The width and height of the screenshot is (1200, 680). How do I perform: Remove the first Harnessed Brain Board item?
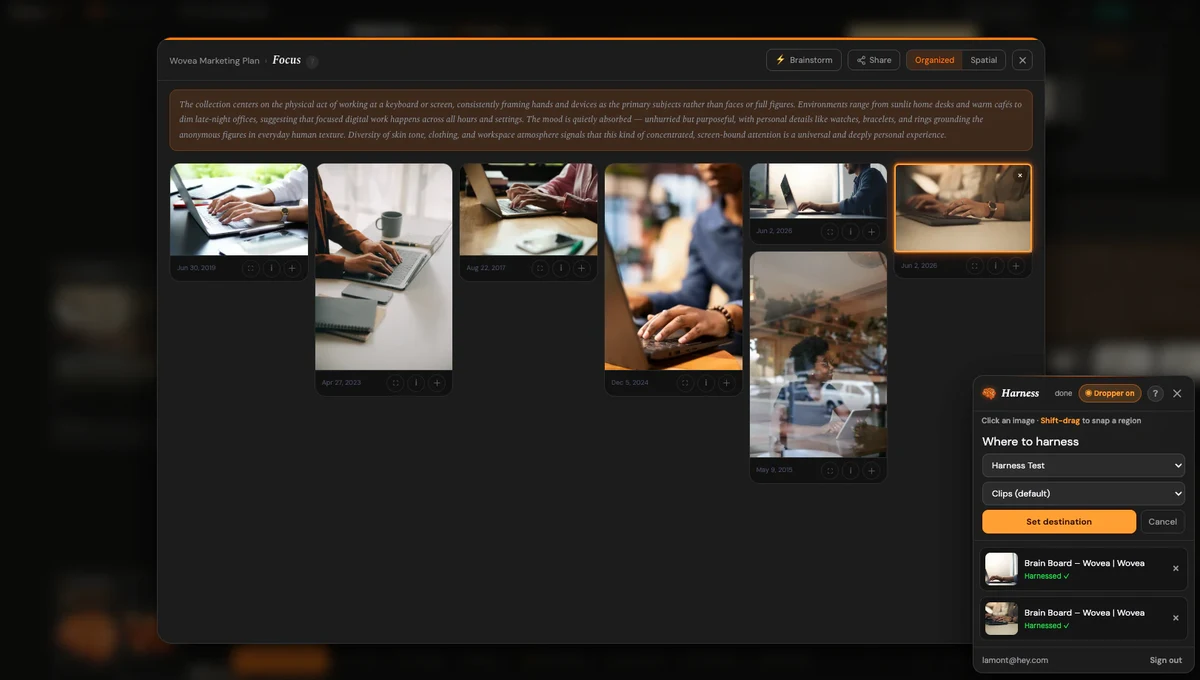pos(1175,568)
